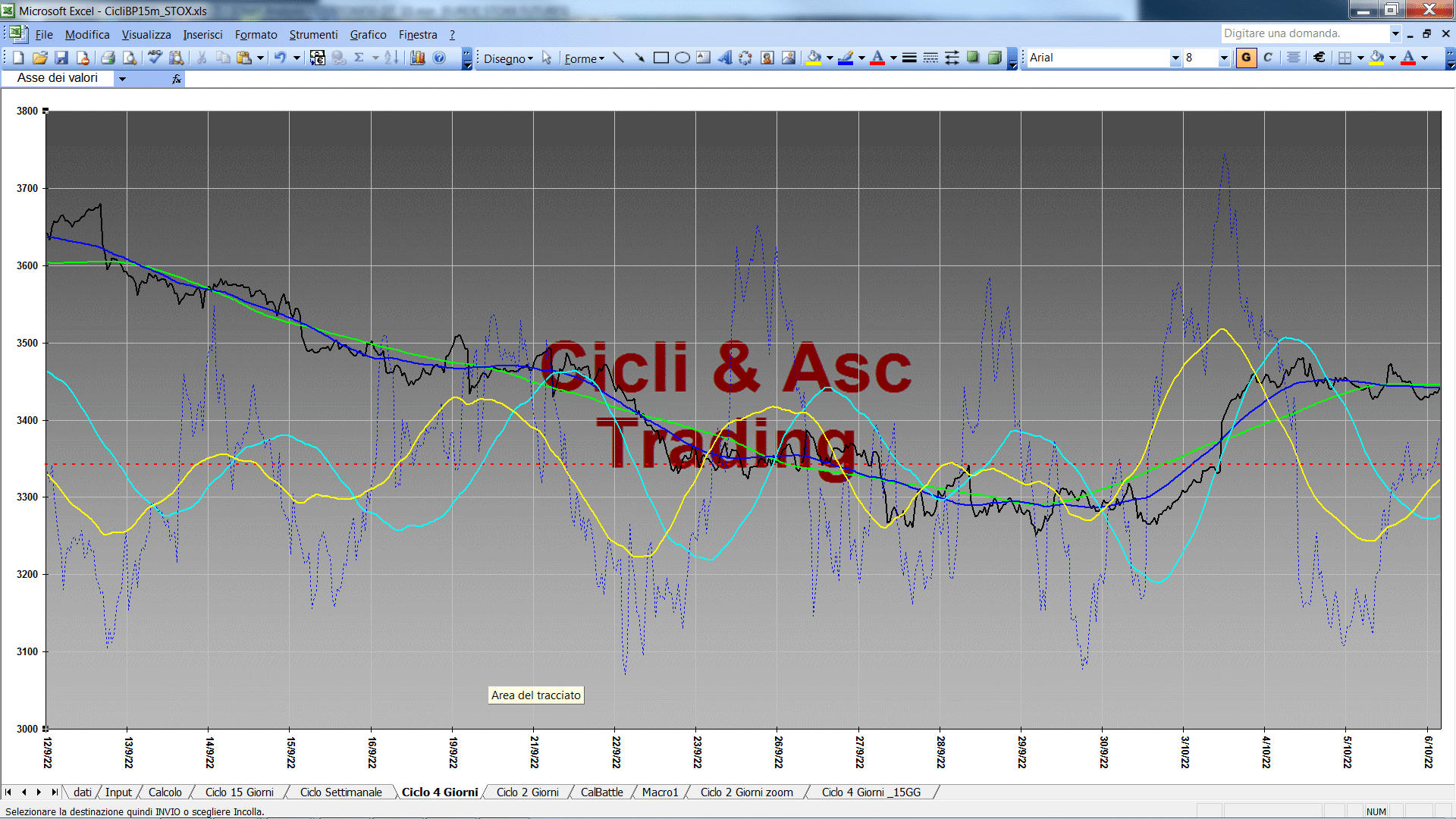Expand the Paste options dropdown arrow
The width and height of the screenshot is (1456, 819).
260,58
